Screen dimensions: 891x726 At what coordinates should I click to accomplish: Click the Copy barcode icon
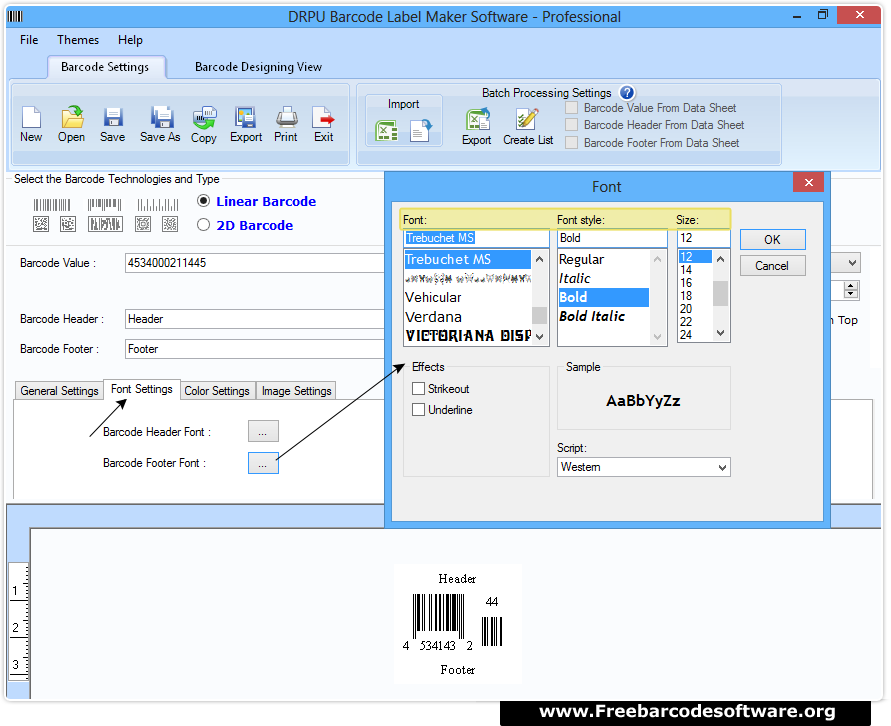204,118
